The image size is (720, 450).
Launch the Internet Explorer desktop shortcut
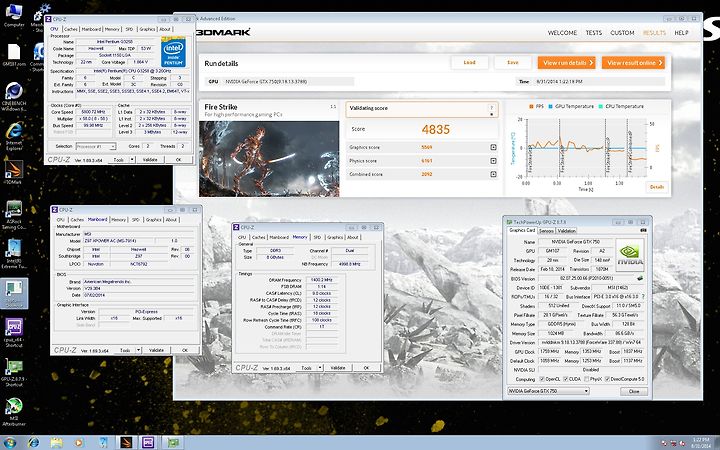pos(14,137)
